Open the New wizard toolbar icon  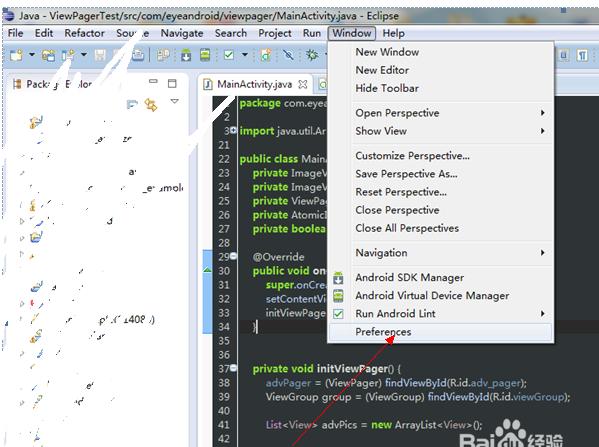point(16,55)
